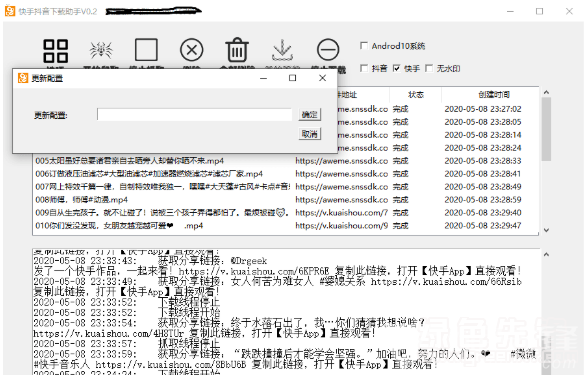Image resolution: width=587 pixels, height=377 pixels.
Task: Click the aweme address cell in 23:28:41 row
Action: [341, 174]
